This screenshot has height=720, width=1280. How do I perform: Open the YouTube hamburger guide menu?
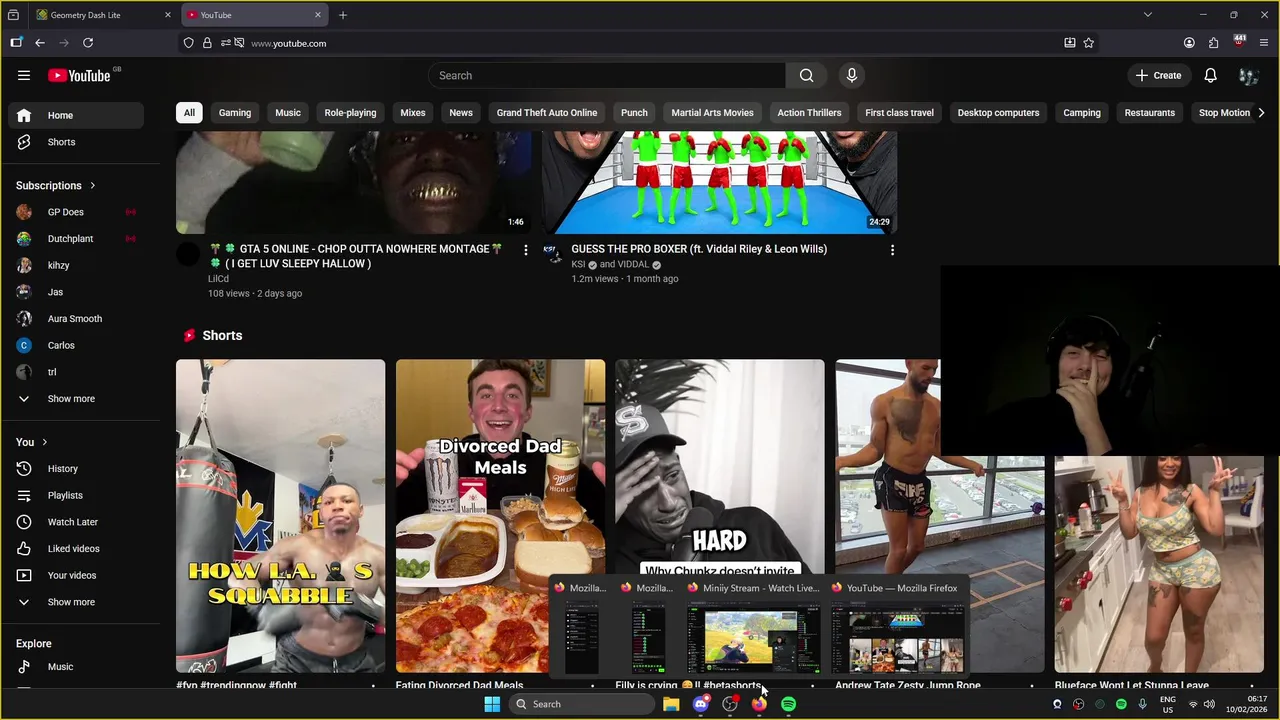click(x=24, y=75)
